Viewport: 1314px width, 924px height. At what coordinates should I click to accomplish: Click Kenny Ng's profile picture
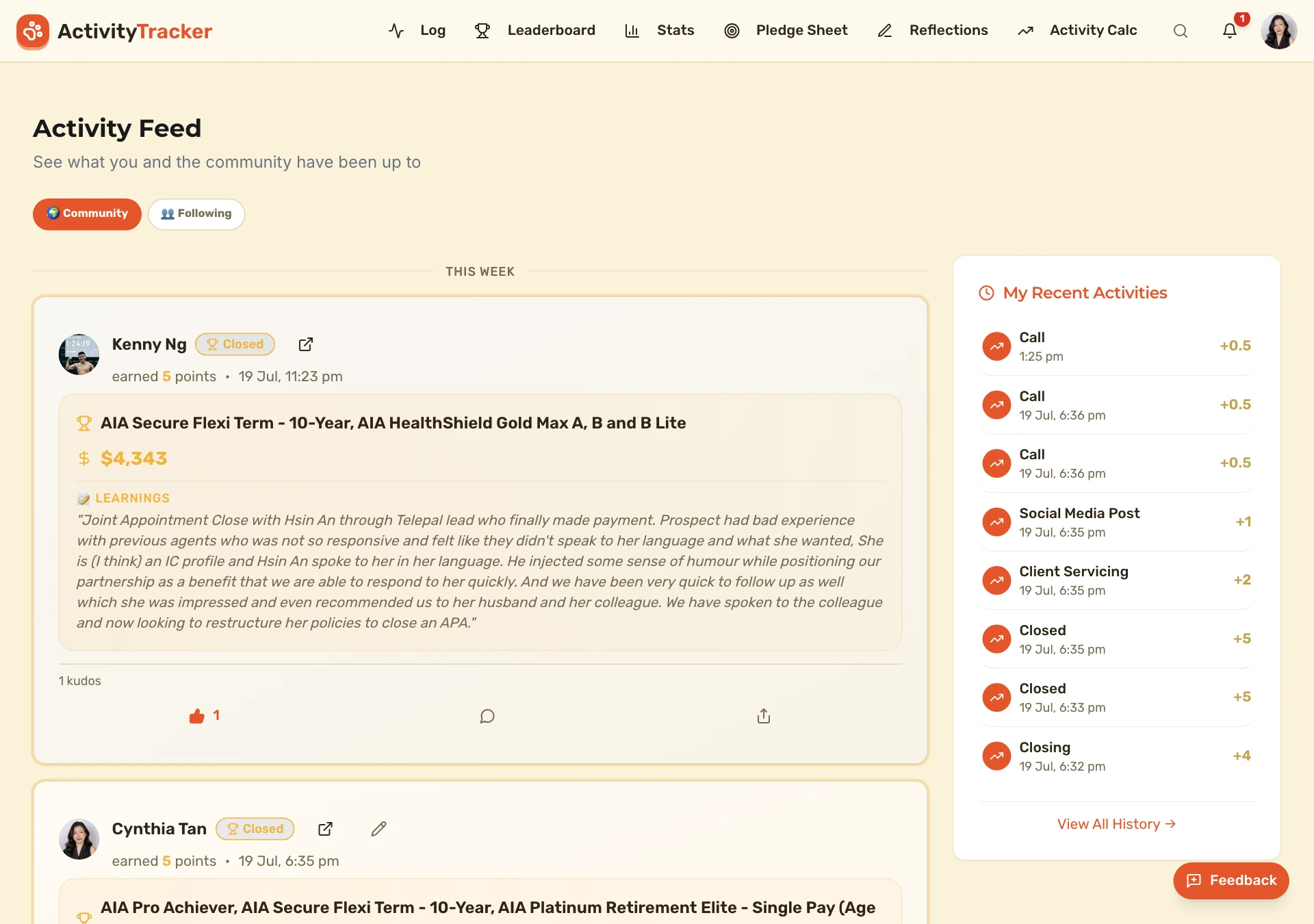pyautogui.click(x=79, y=355)
